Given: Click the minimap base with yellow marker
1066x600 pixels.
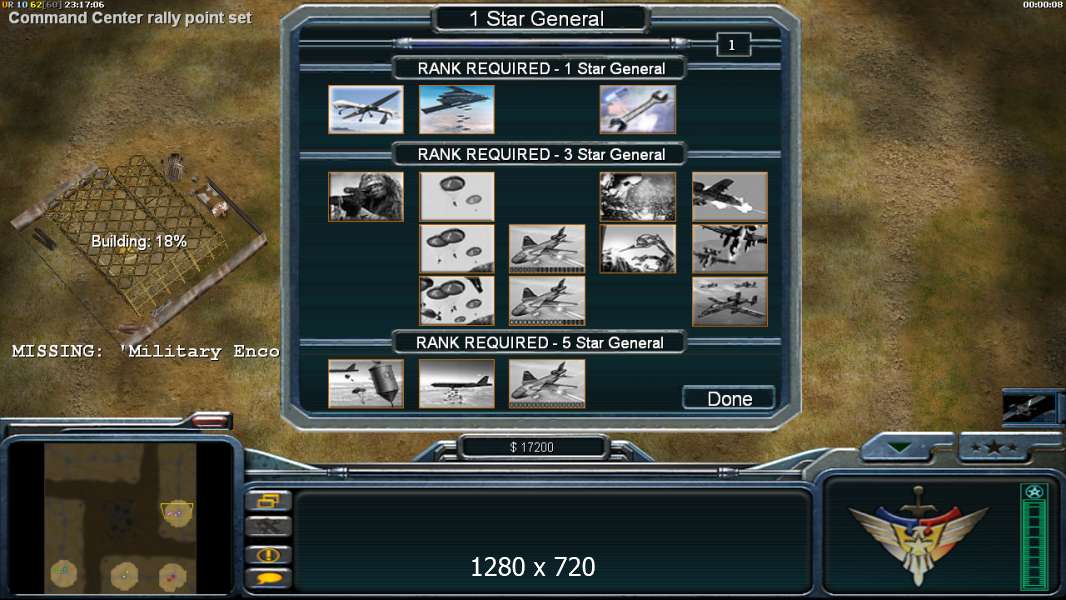Looking at the screenshot, I should coord(177,514).
